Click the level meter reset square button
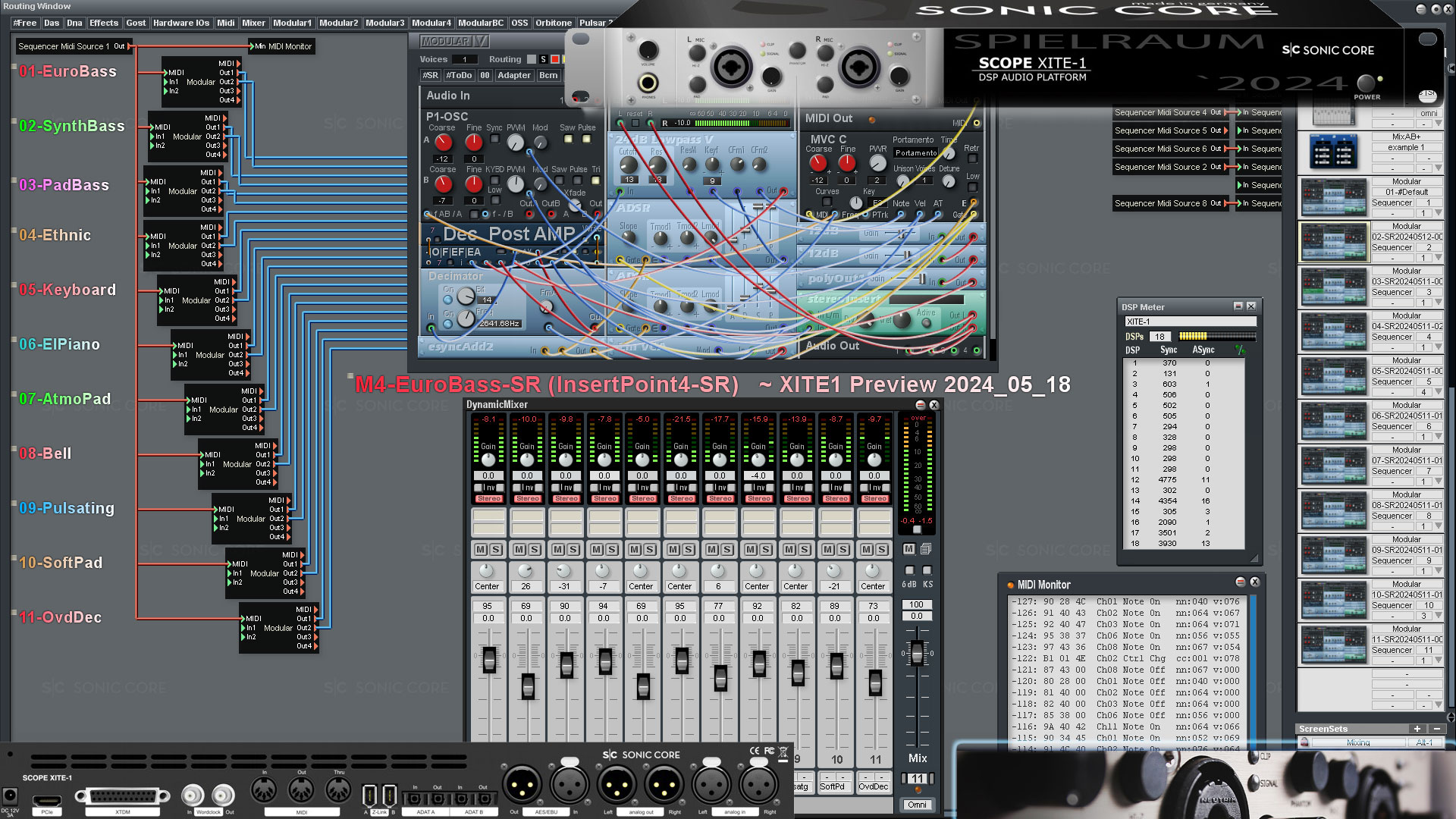This screenshot has width=1456, height=819. [x=635, y=123]
